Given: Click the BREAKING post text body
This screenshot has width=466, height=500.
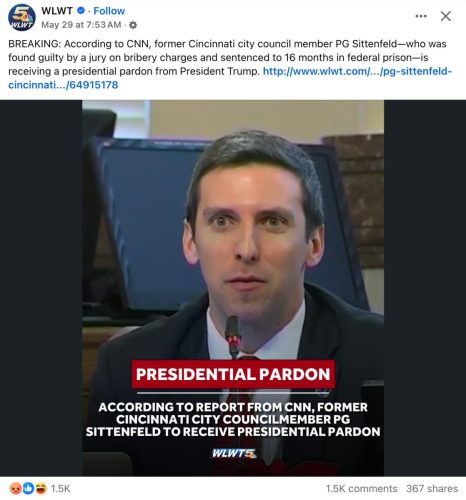Looking at the screenshot, I should 230,64.
